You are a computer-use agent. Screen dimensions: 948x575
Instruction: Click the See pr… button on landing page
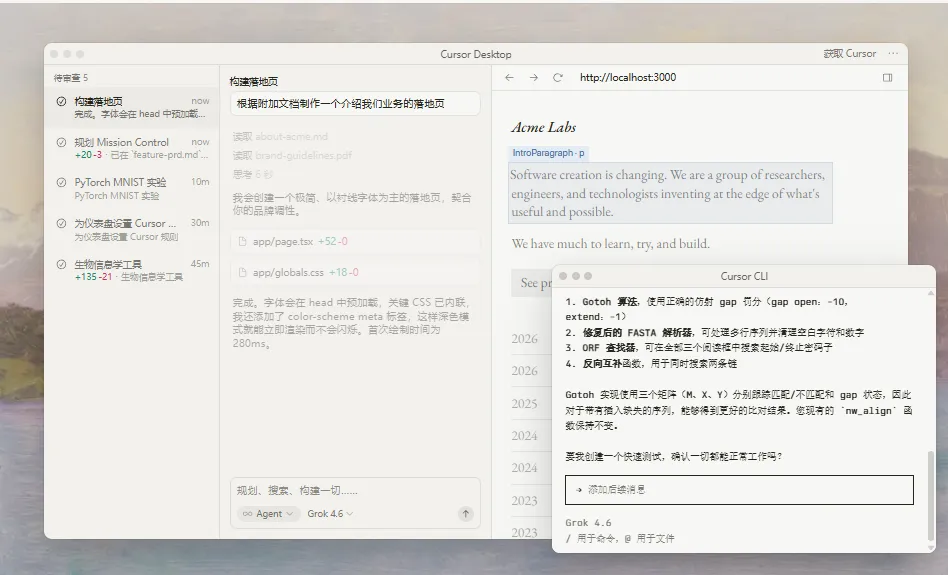pyautogui.click(x=532, y=283)
